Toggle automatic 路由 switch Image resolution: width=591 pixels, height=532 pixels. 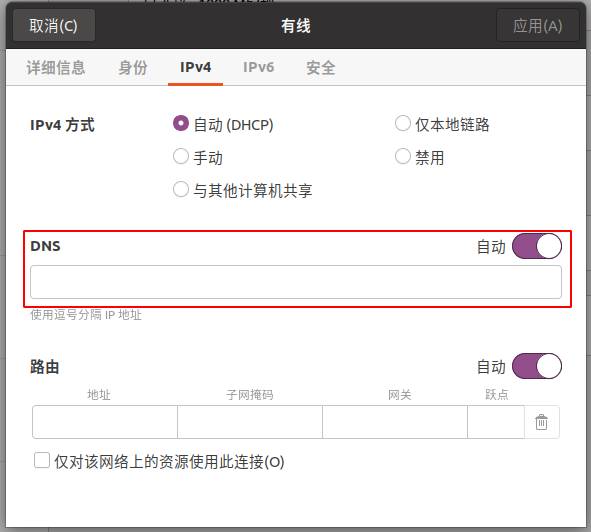[x=537, y=366]
